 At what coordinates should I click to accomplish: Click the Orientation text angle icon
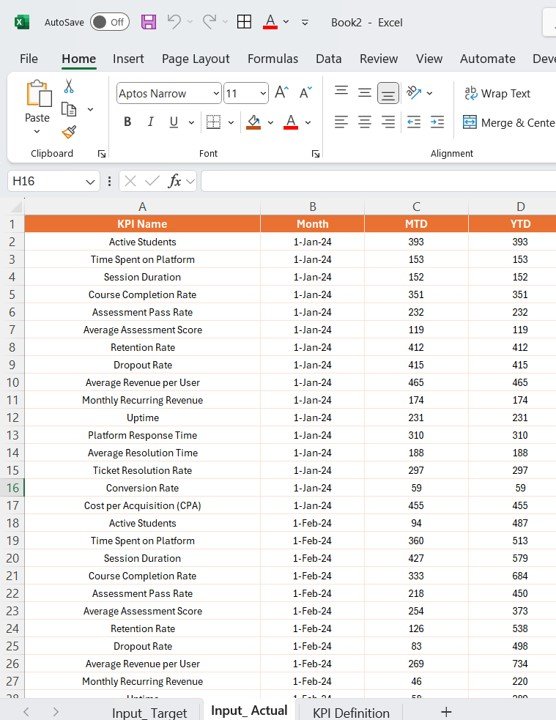point(414,93)
